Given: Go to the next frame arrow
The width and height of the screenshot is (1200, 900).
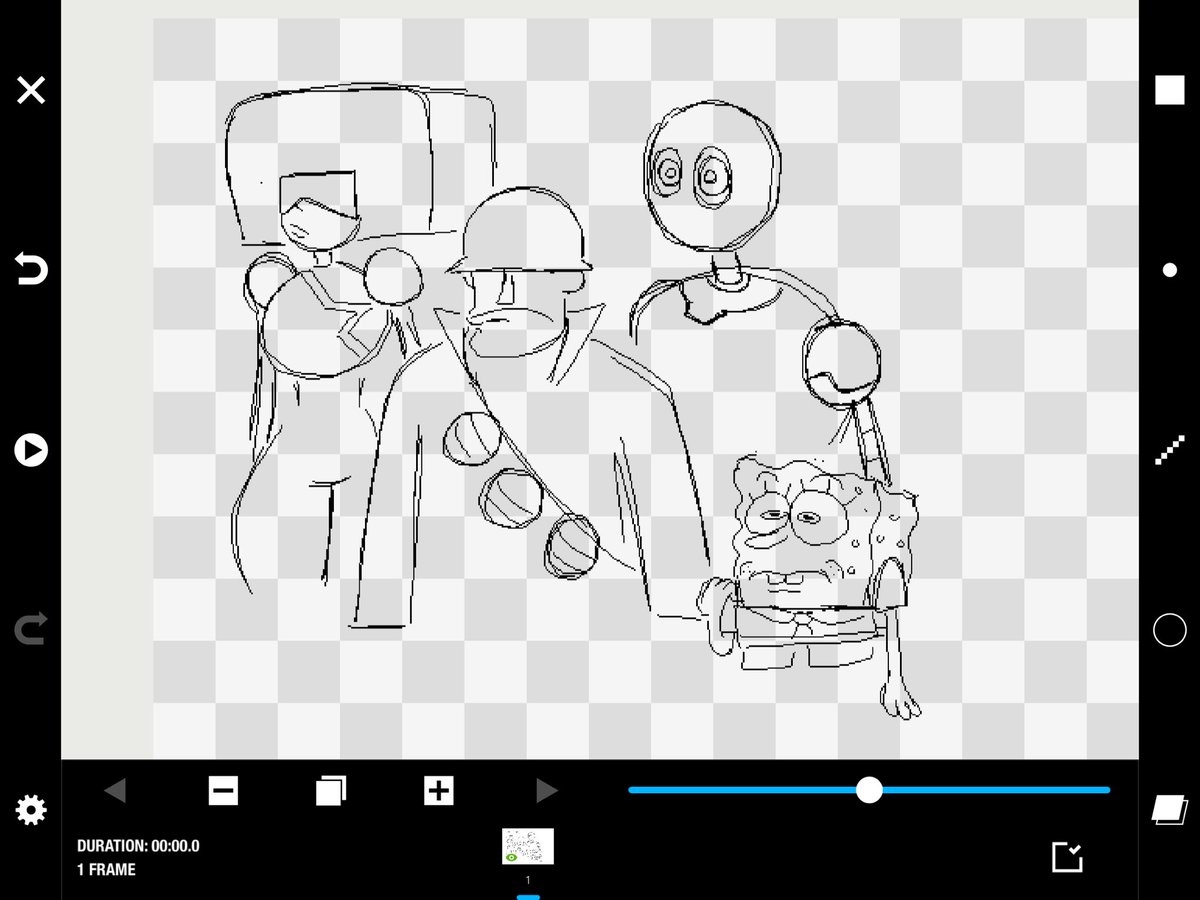Looking at the screenshot, I should (x=546, y=791).
